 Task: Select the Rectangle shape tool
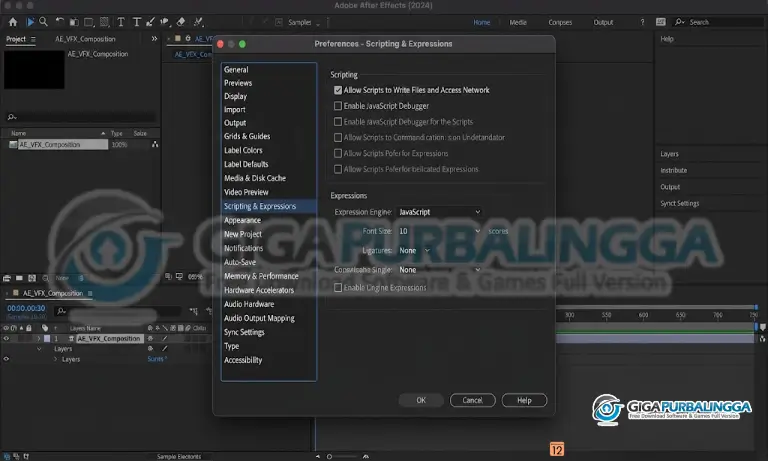89,22
